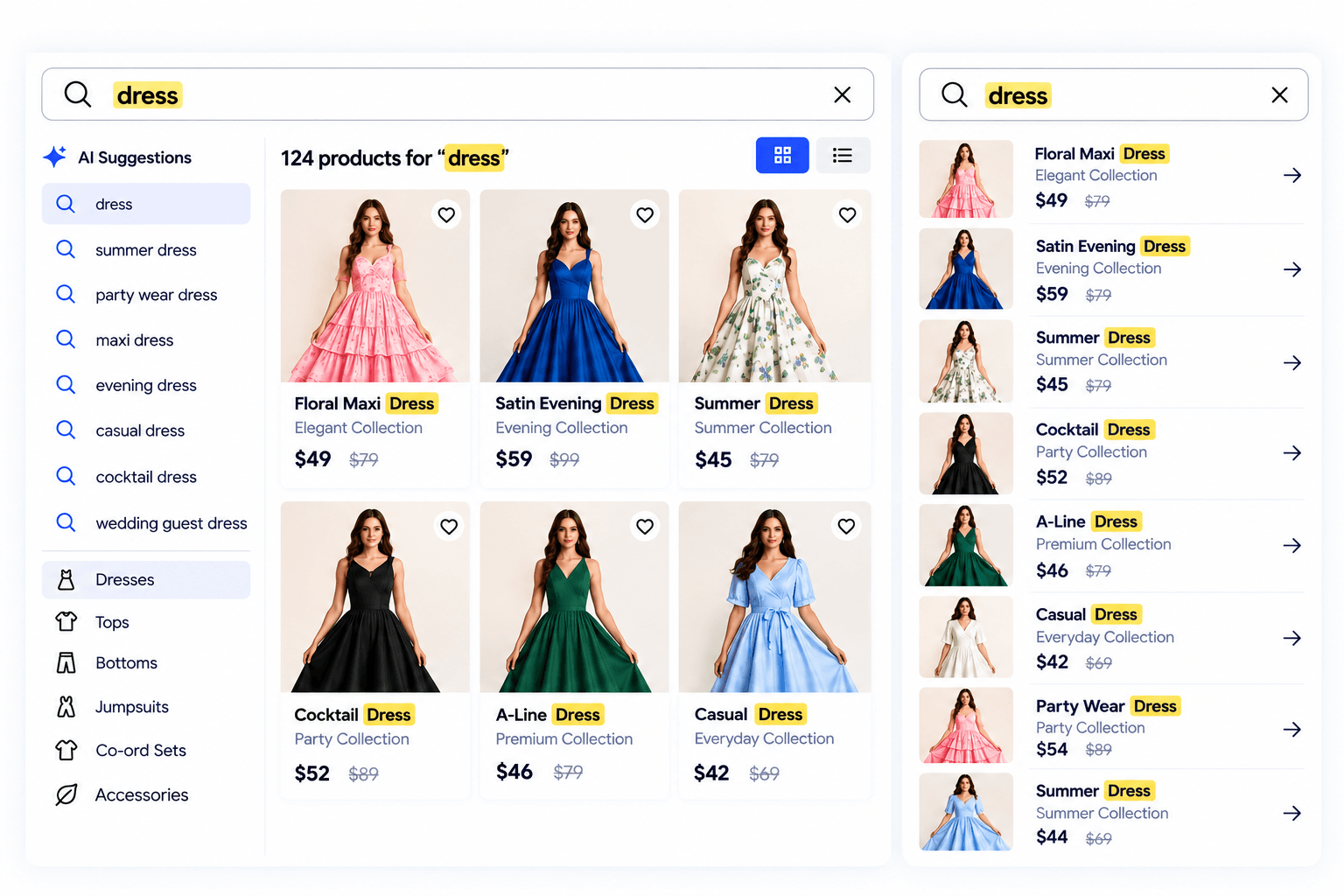Favorite the Floral Maxi Dress card
The image size is (1344, 896).
pos(446,214)
